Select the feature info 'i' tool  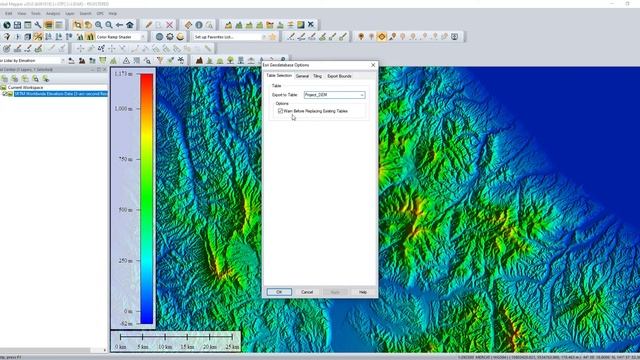point(199,25)
